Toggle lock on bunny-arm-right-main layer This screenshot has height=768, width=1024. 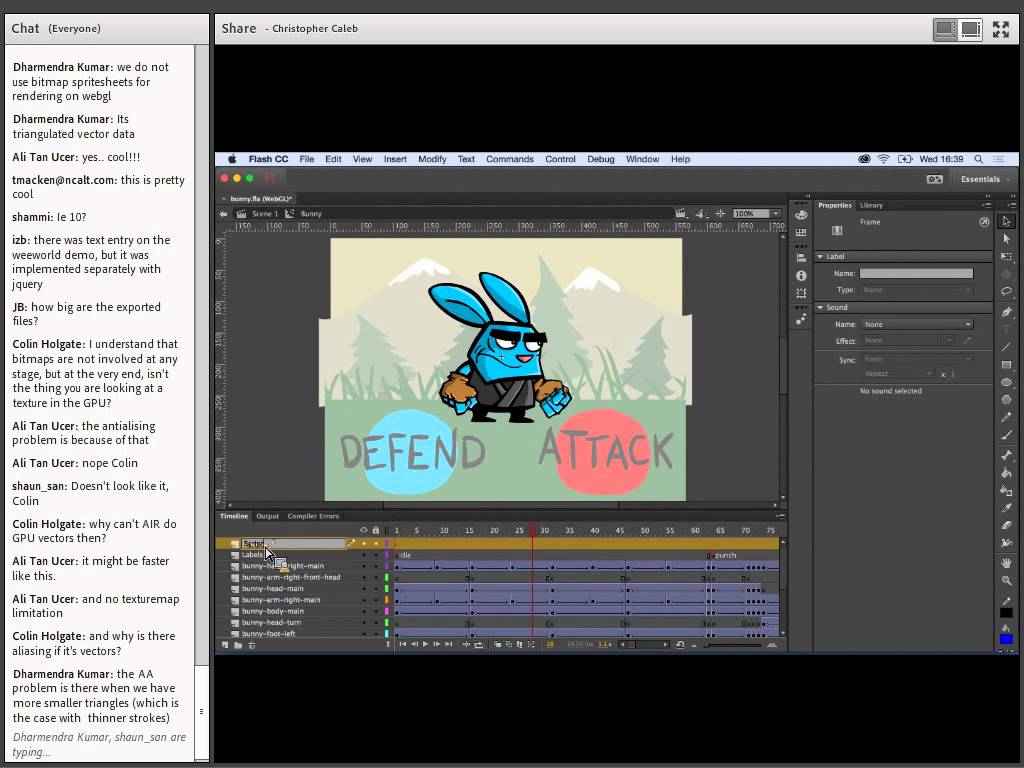tap(376, 600)
